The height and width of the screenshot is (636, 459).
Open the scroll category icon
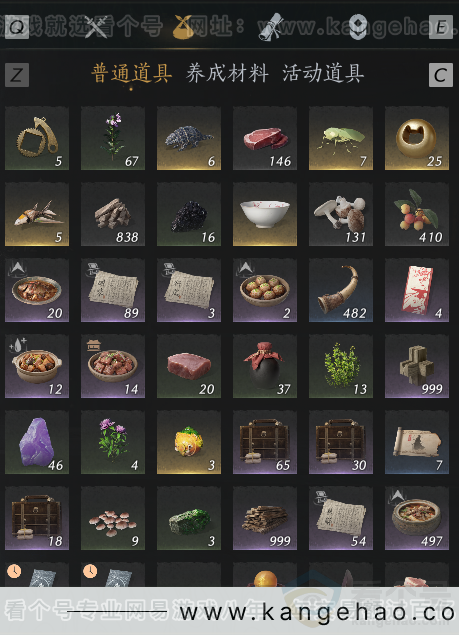pos(270,27)
